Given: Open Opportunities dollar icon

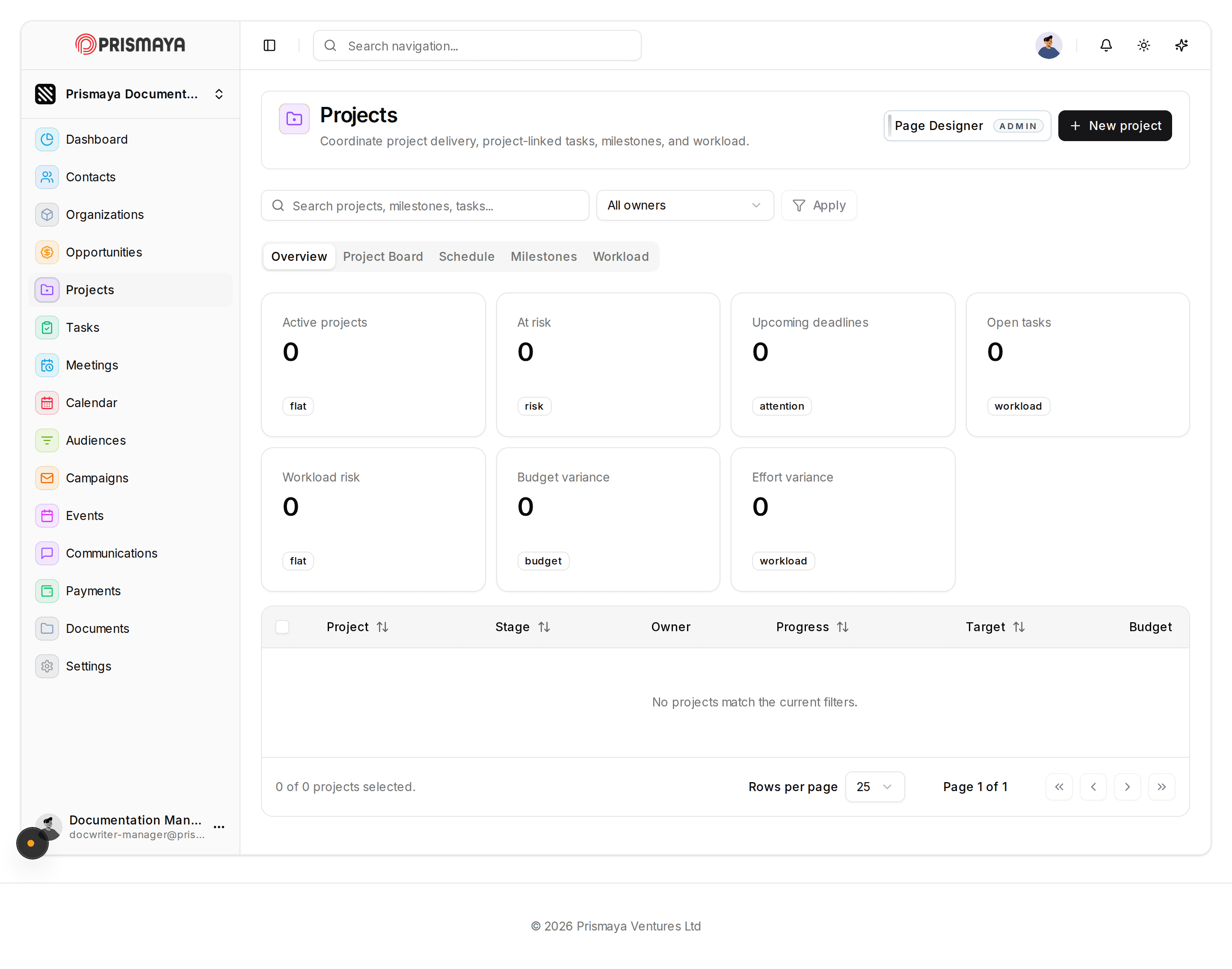Looking at the screenshot, I should pyautogui.click(x=47, y=252).
